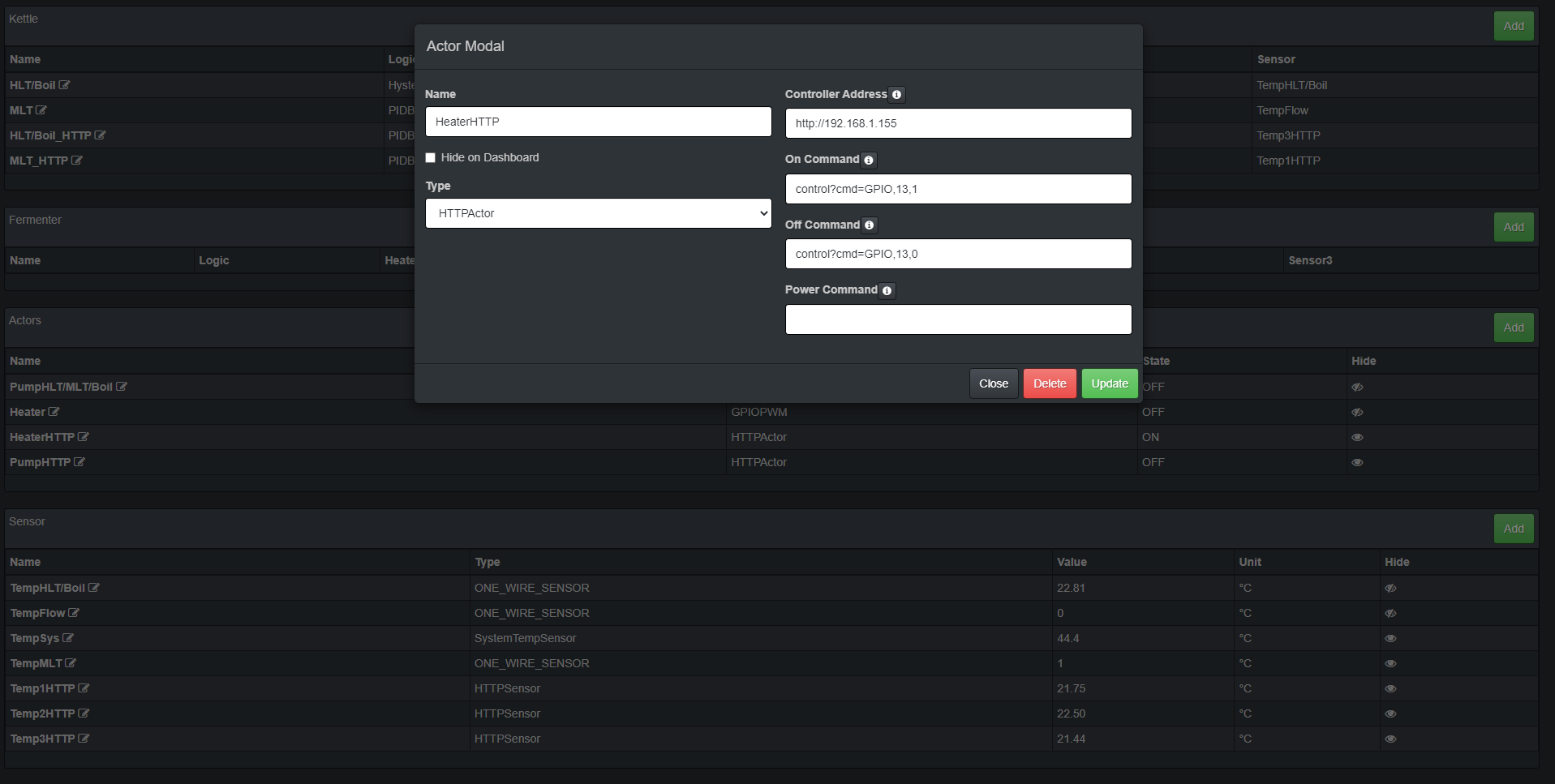Image resolution: width=1555 pixels, height=784 pixels.
Task: Open the Off Command info tooltip icon
Action: pos(870,225)
